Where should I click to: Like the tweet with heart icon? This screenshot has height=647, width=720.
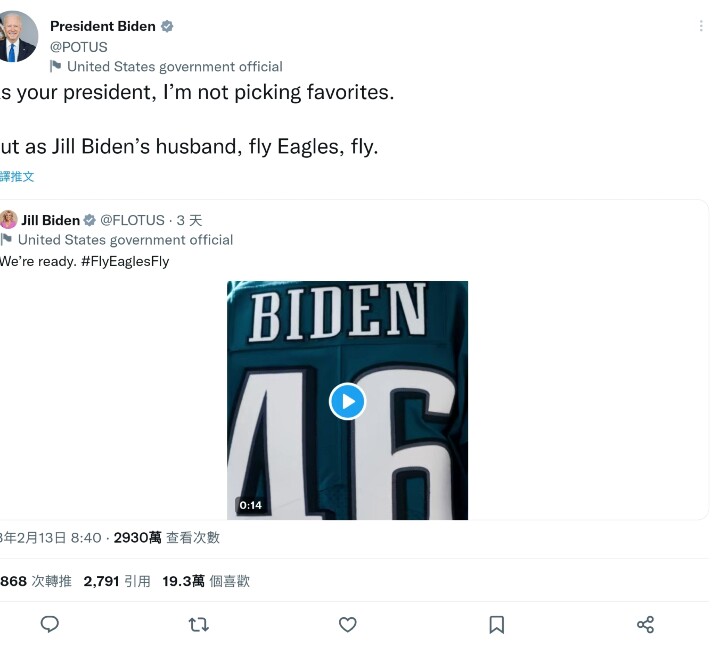(x=347, y=625)
